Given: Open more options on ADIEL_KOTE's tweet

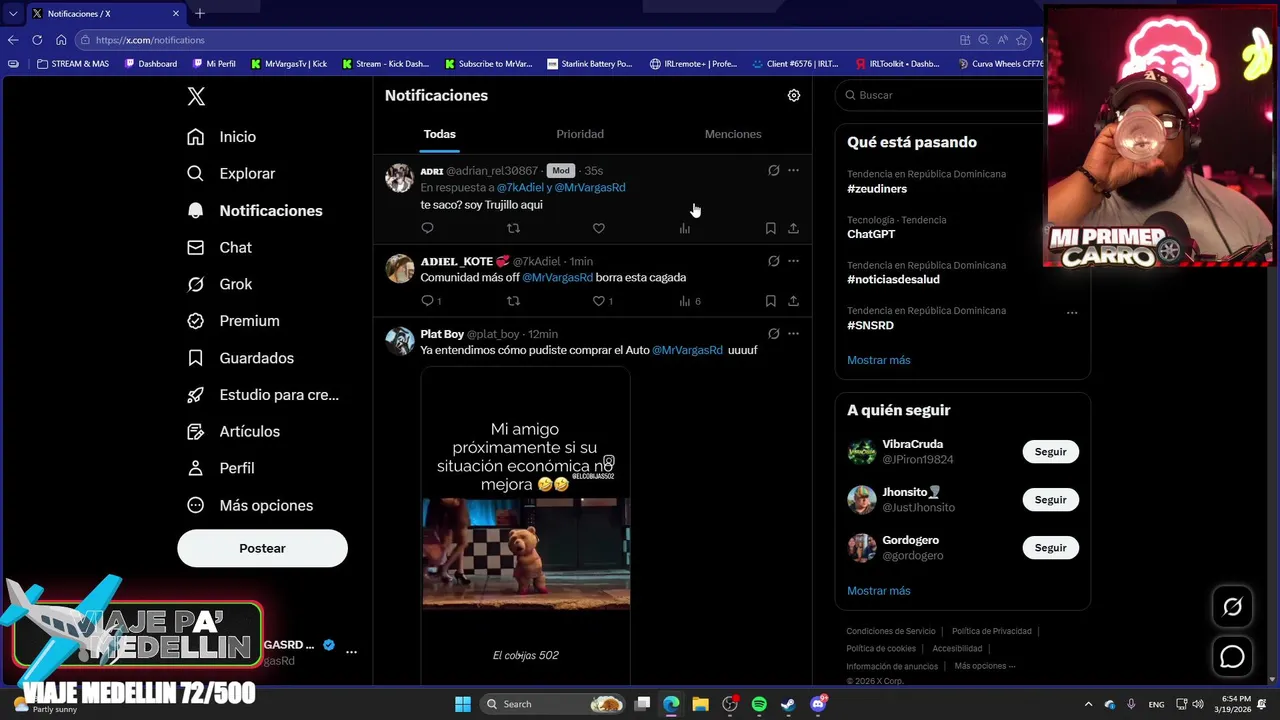Looking at the screenshot, I should pos(793,261).
